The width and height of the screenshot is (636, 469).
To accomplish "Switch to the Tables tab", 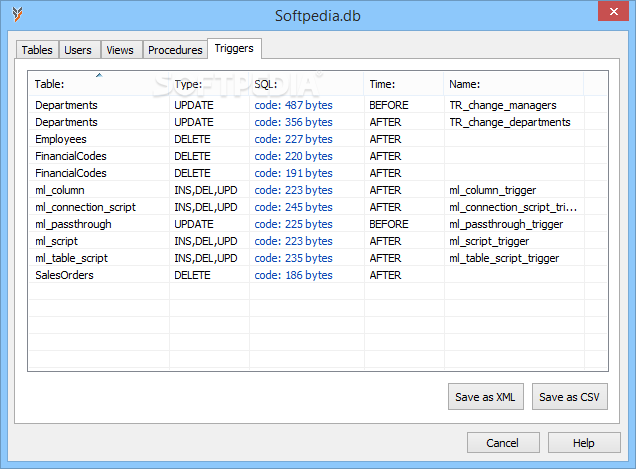I will pos(37,50).
